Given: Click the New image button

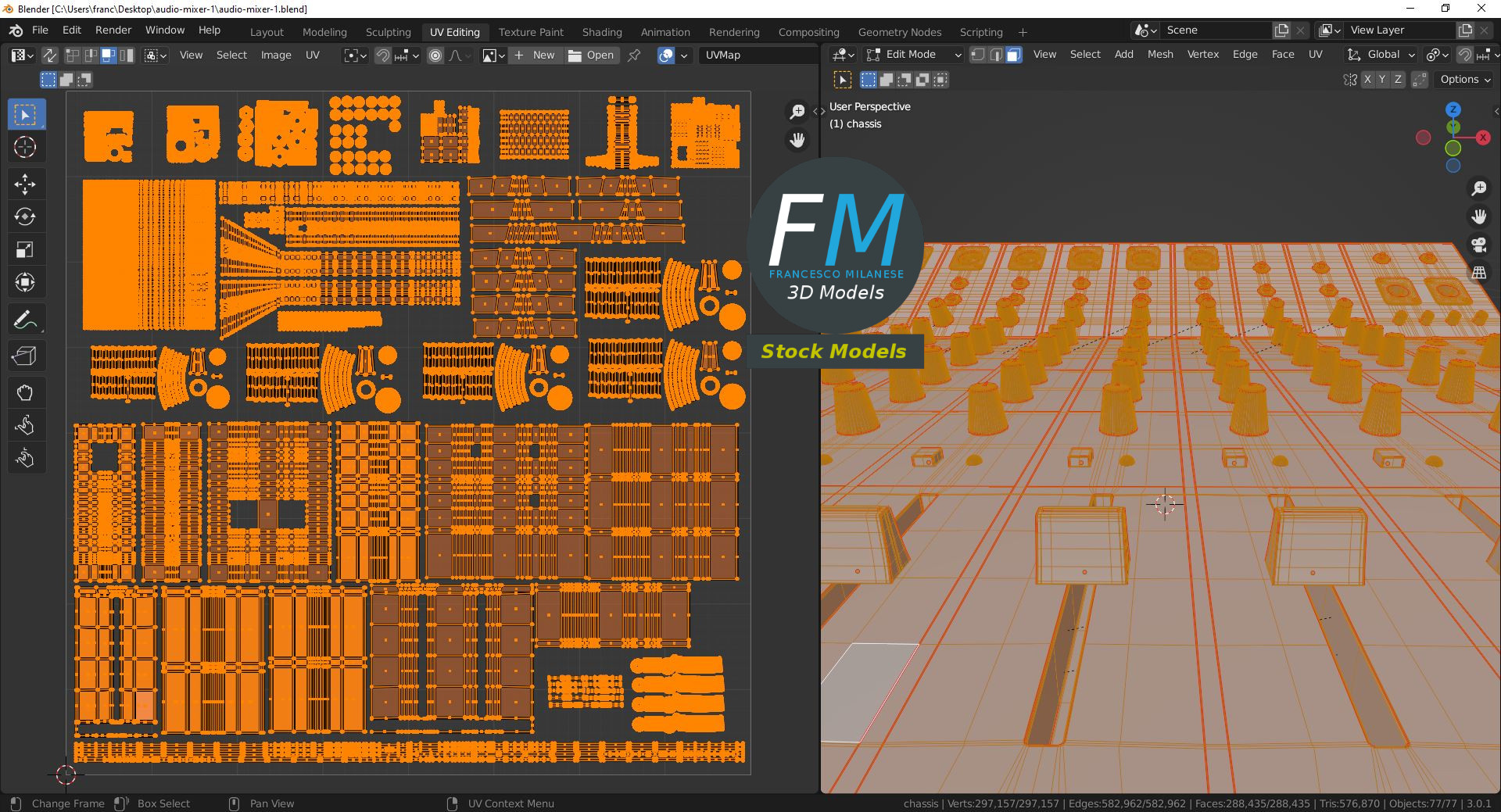Looking at the screenshot, I should coord(536,55).
